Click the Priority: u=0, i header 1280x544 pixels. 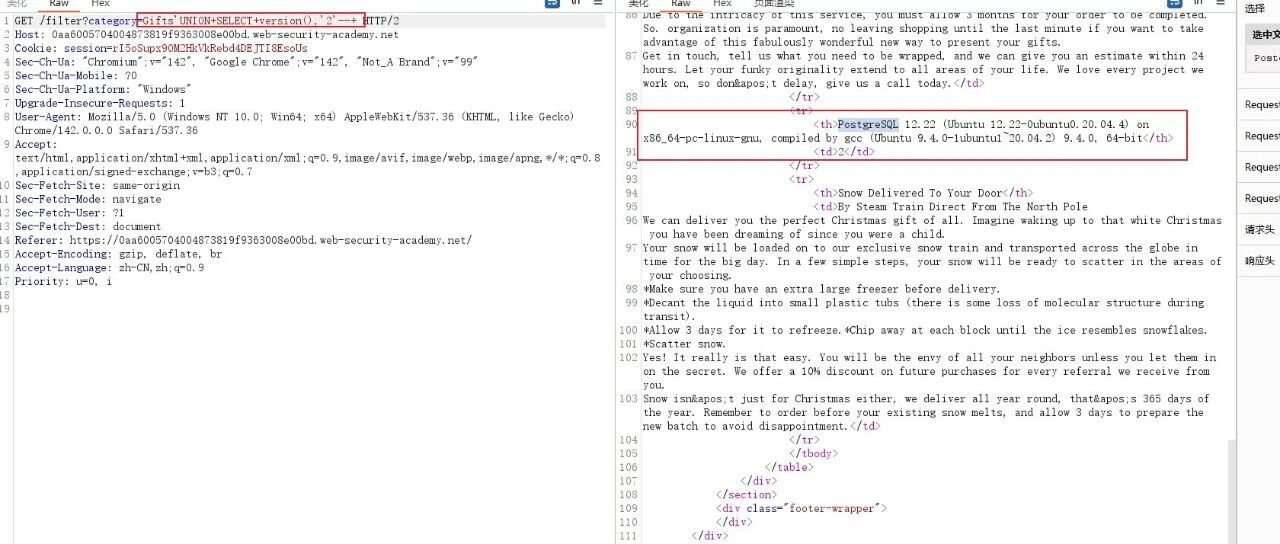click(x=63, y=281)
